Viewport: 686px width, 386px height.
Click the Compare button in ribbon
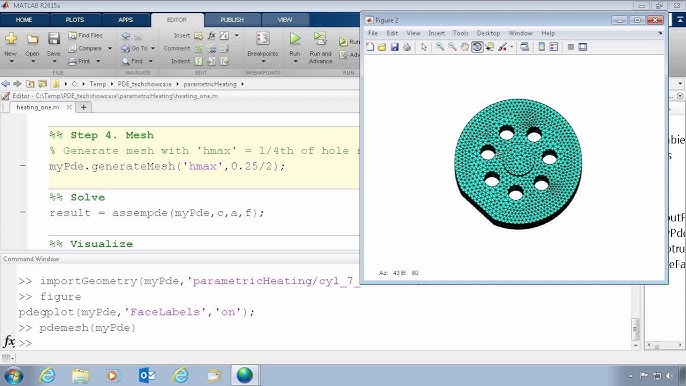(x=85, y=48)
